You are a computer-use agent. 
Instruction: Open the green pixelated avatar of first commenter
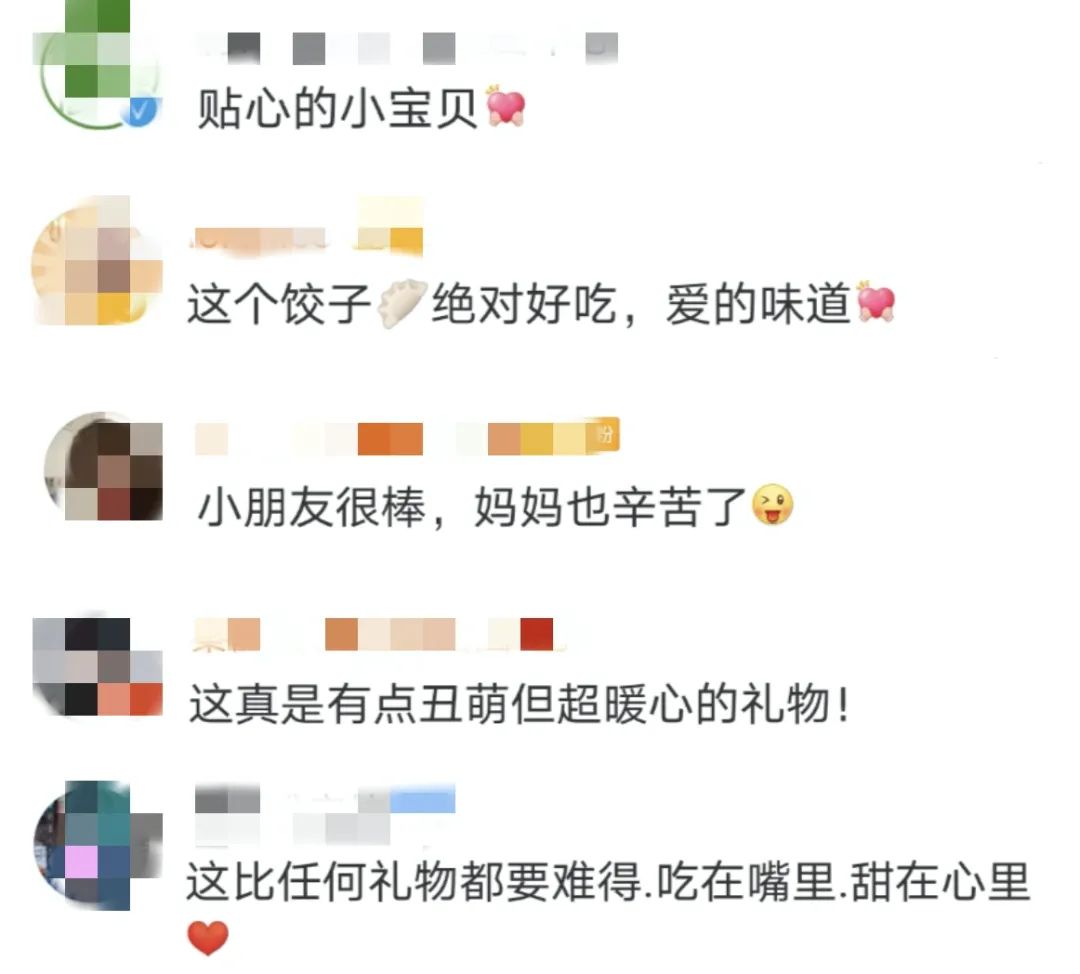(97, 63)
